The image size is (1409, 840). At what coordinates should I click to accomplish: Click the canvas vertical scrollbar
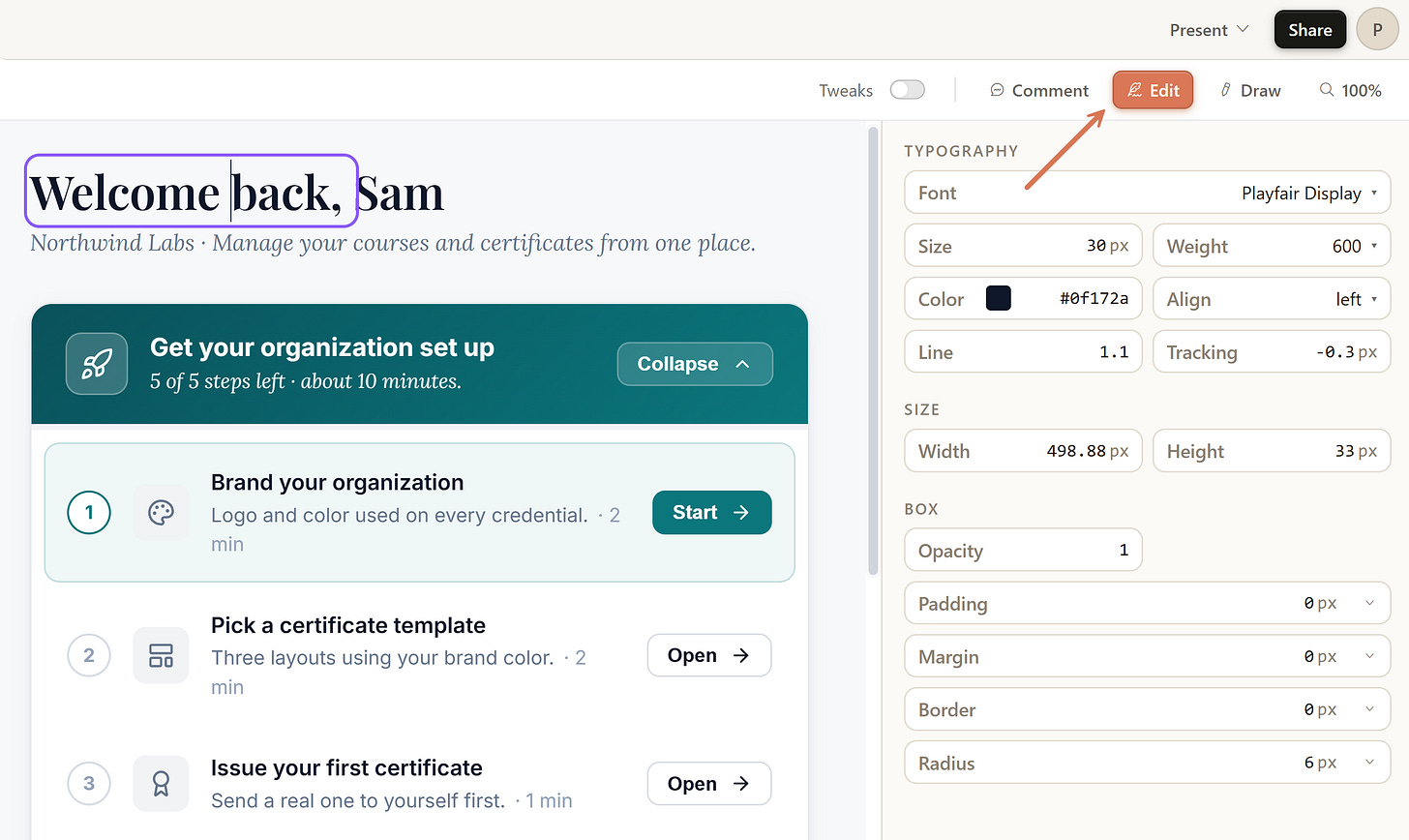tap(873, 353)
